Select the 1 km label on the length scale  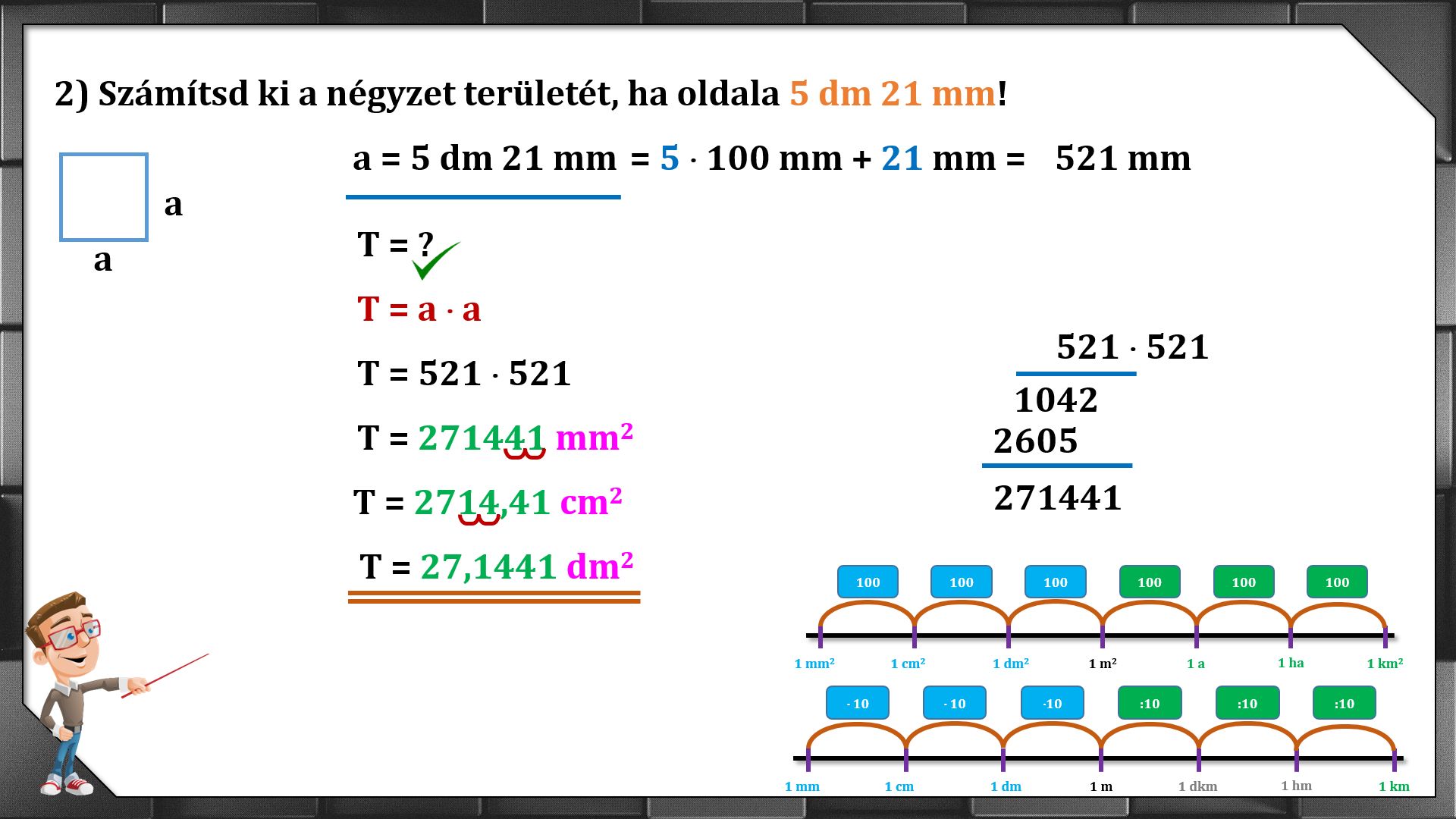(x=1393, y=786)
